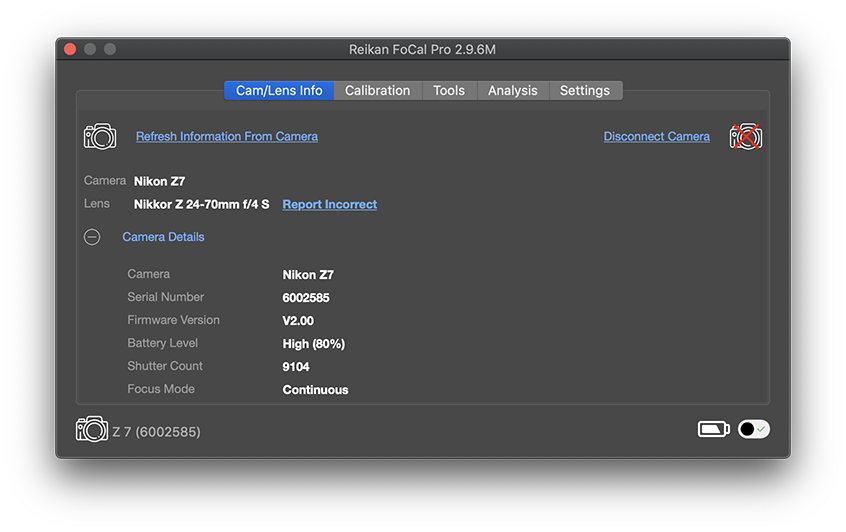846x532 pixels.
Task: Click the camera refresh icon
Action: (100, 137)
